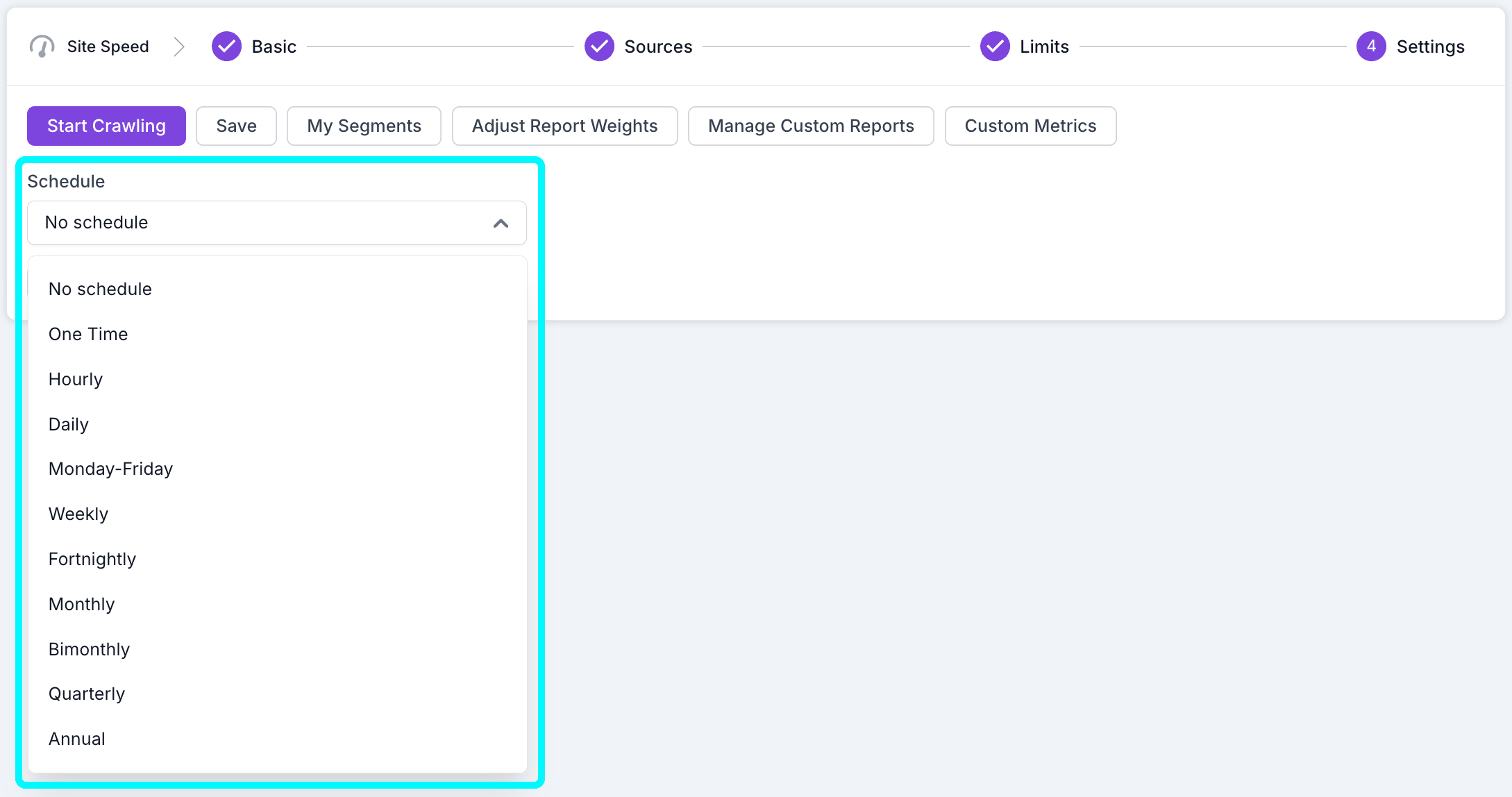
Task: Click the Site Speed gauge icon
Action: (42, 46)
